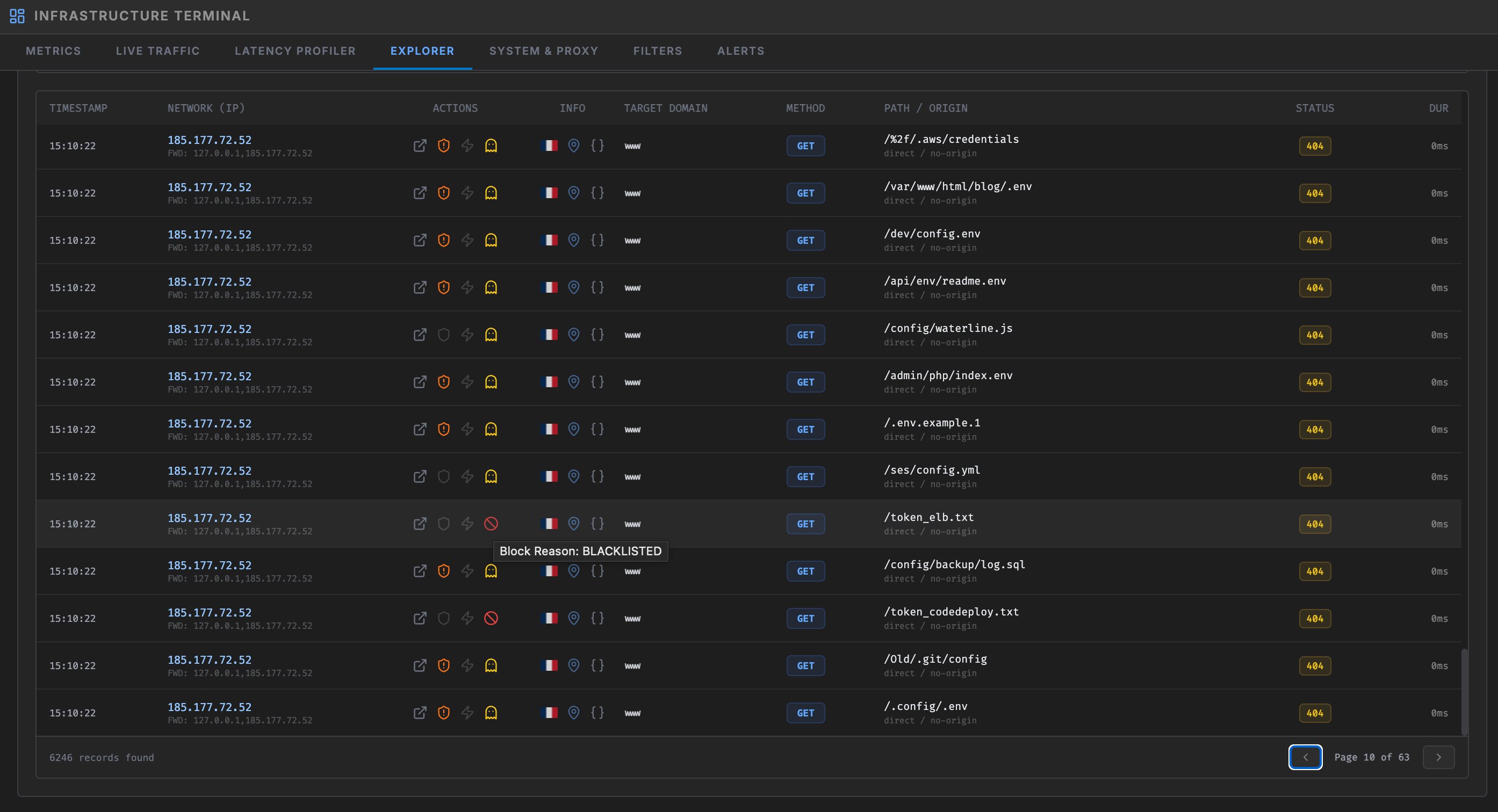The image size is (1498, 812).
Task: Click lightning bolt icon in /token_elb.txt row
Action: point(467,524)
